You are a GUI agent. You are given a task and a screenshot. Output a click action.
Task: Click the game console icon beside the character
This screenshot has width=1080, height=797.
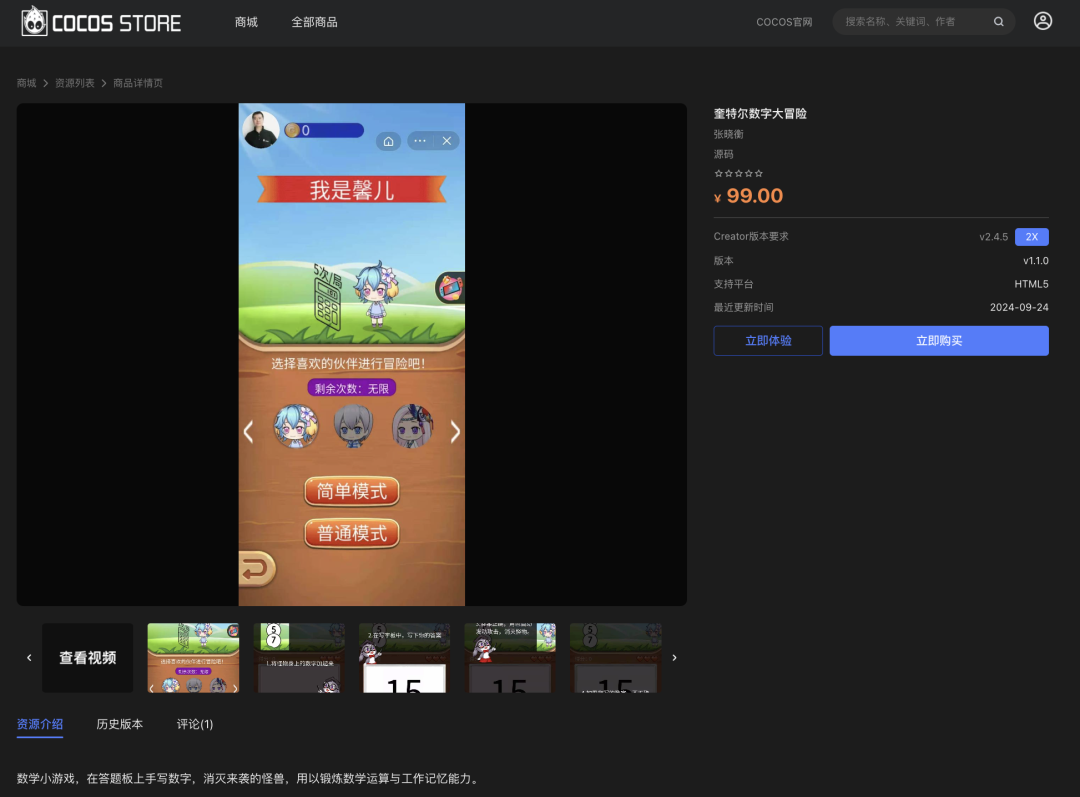pyautogui.click(x=452, y=287)
